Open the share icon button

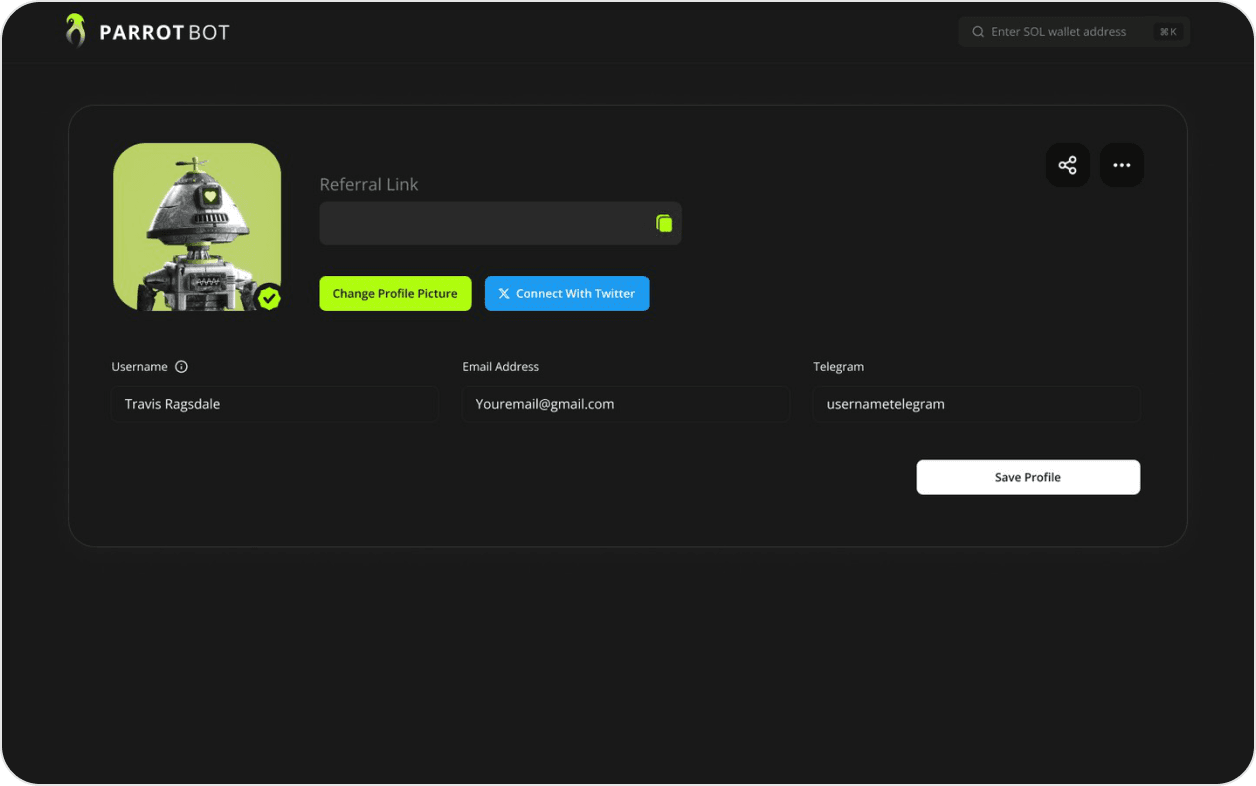tap(1068, 165)
